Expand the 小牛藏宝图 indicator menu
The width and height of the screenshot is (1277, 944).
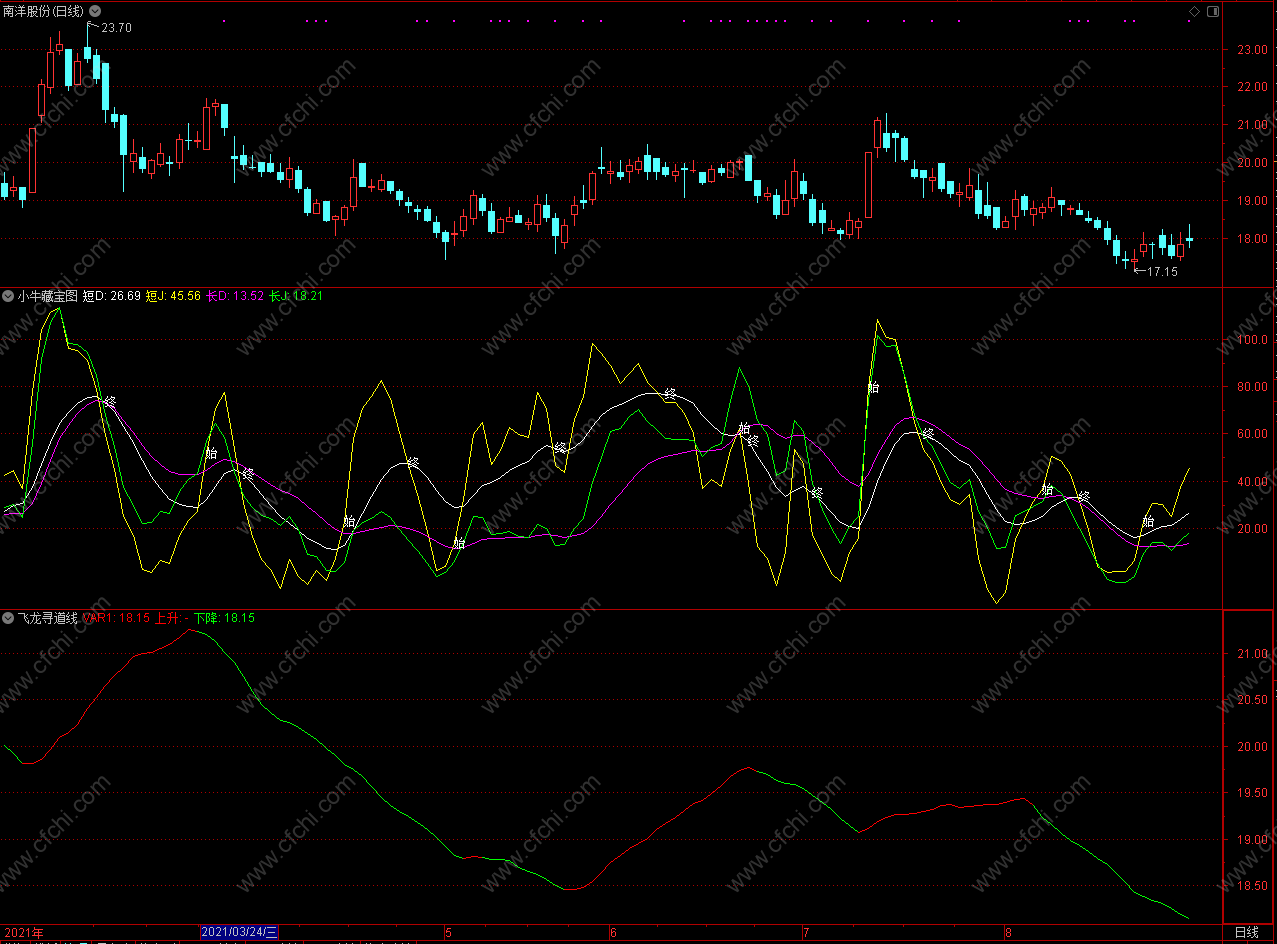(8, 296)
